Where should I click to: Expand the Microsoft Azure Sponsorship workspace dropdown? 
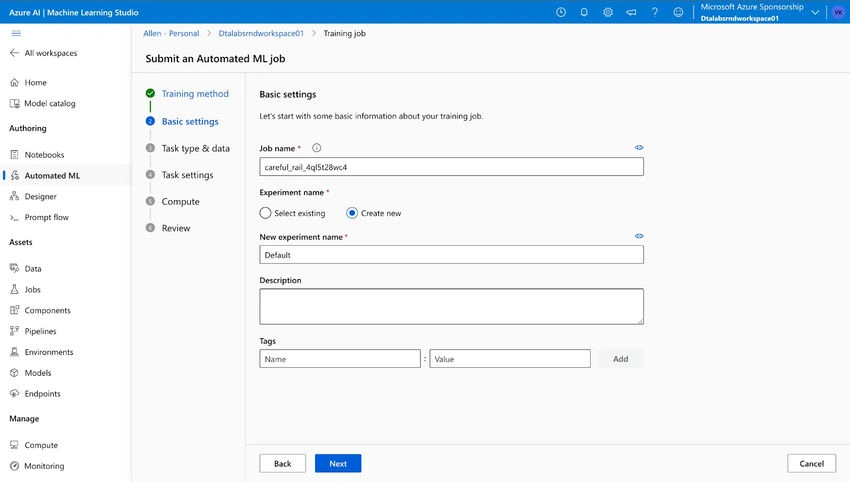click(815, 12)
